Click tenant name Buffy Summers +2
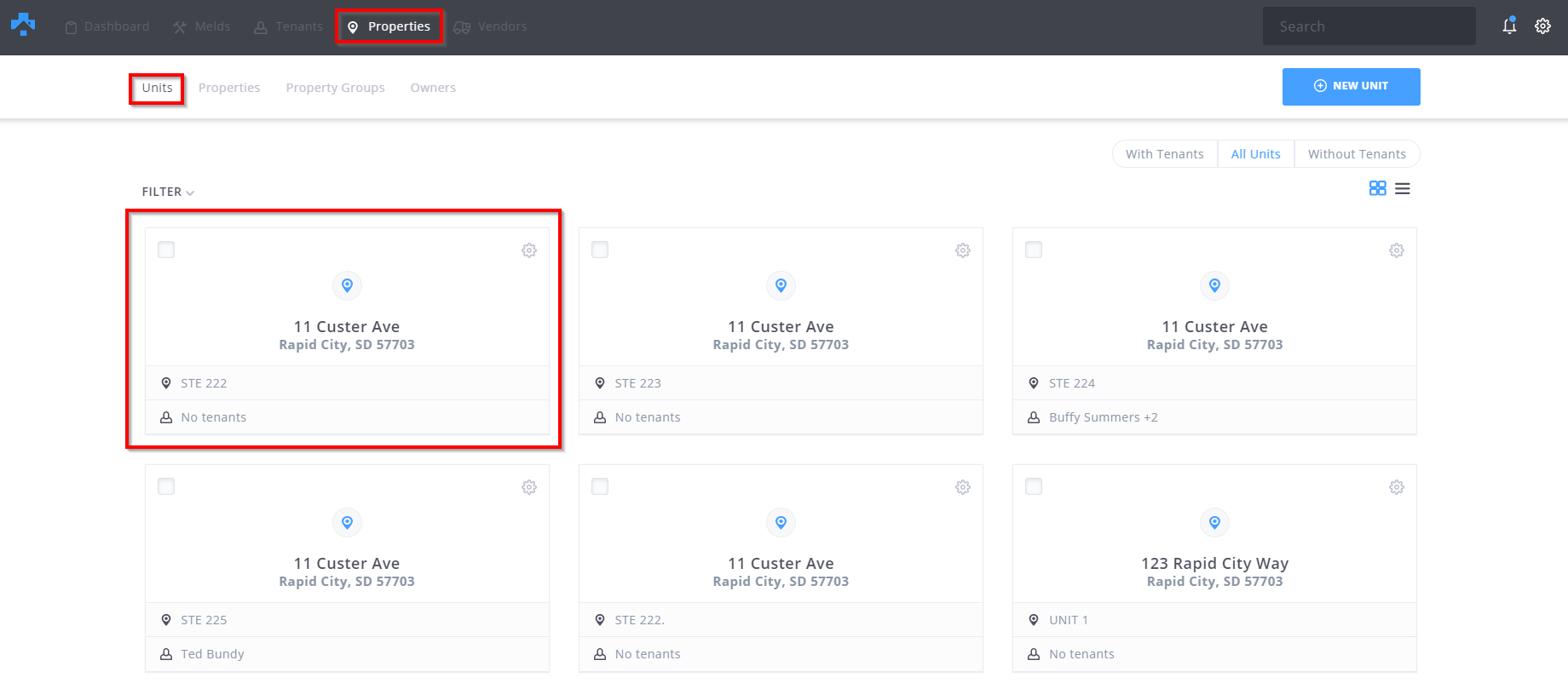The image size is (1568, 689). pos(1103,417)
